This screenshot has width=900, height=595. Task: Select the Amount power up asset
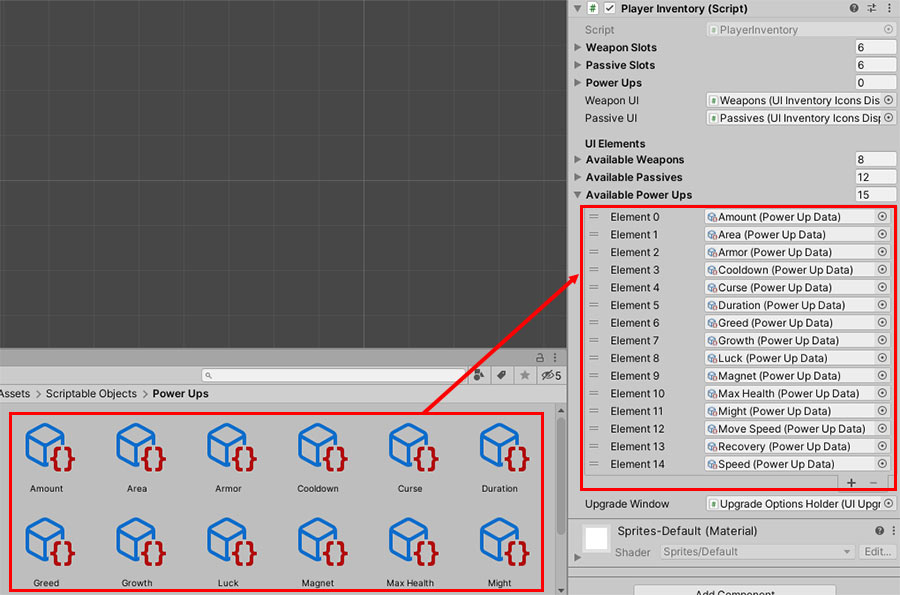point(46,450)
